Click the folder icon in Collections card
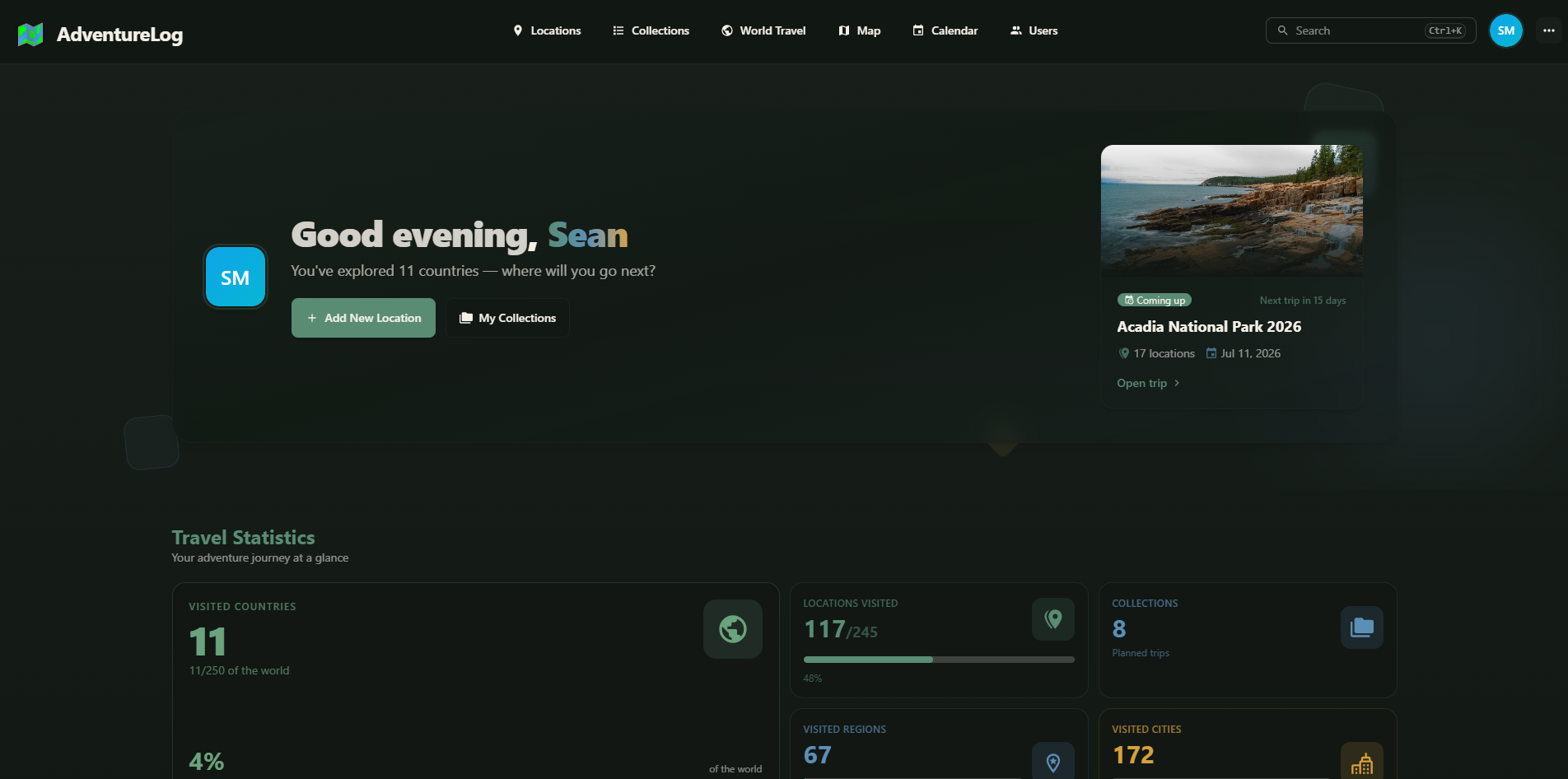The image size is (1568, 779). [1362, 627]
